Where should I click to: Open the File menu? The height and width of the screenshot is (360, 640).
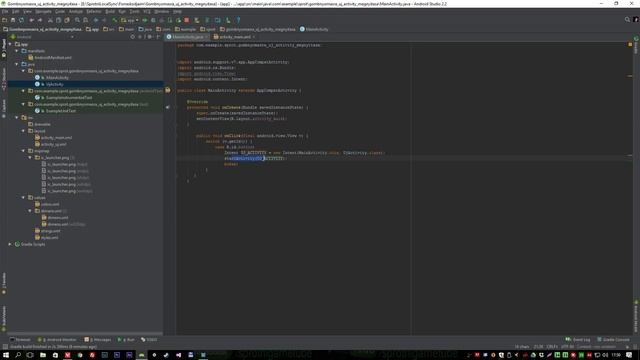4,11
